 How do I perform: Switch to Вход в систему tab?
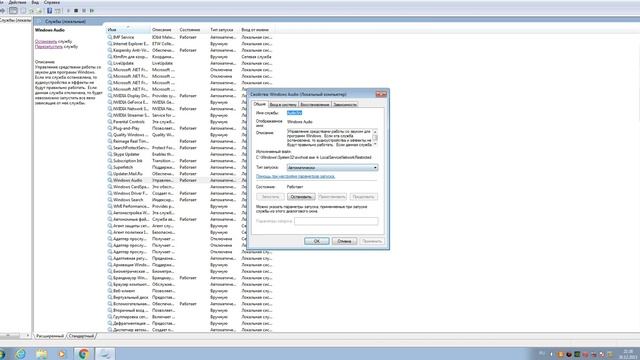(283, 104)
